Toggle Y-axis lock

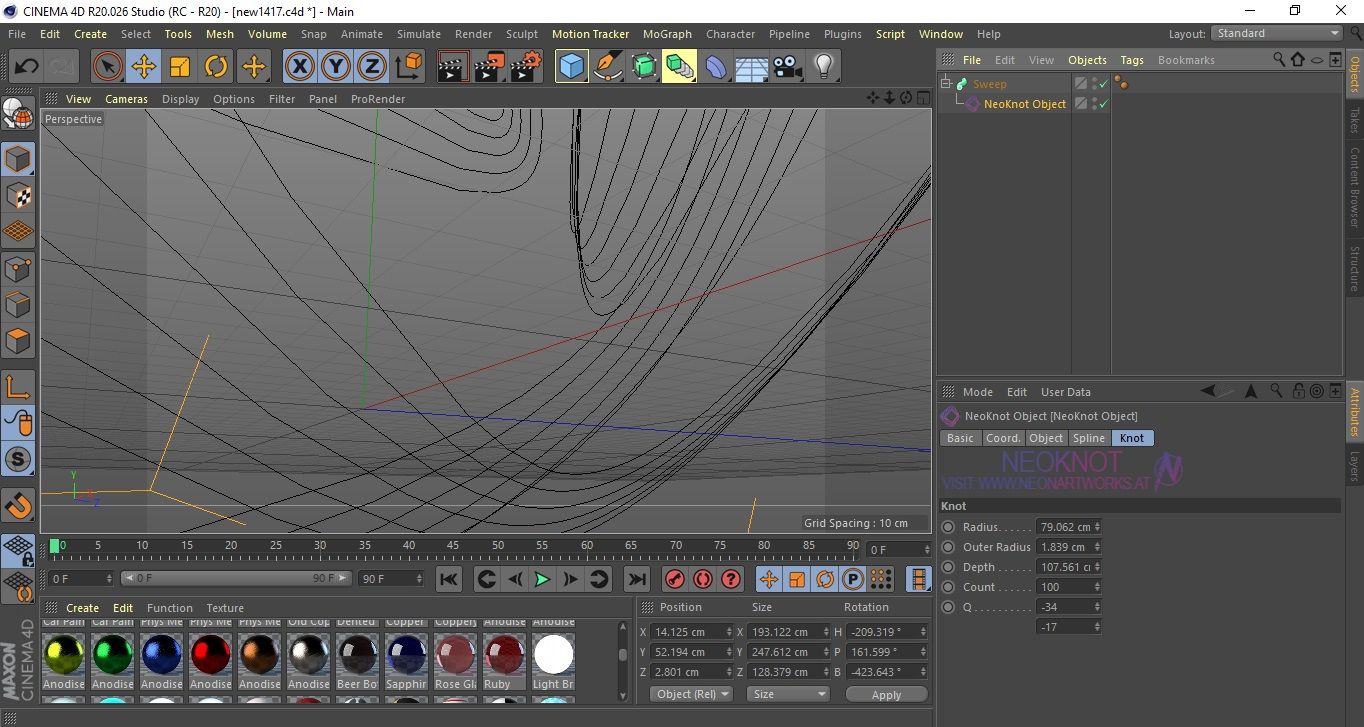coord(335,67)
